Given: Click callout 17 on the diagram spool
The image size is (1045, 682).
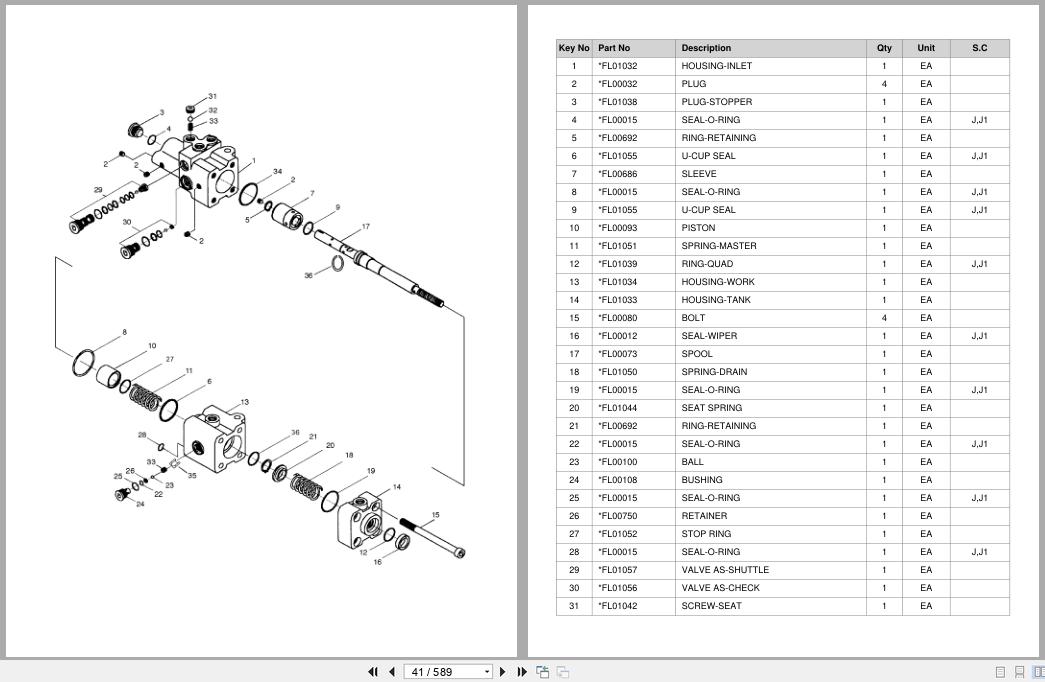Looking at the screenshot, I should [x=365, y=227].
